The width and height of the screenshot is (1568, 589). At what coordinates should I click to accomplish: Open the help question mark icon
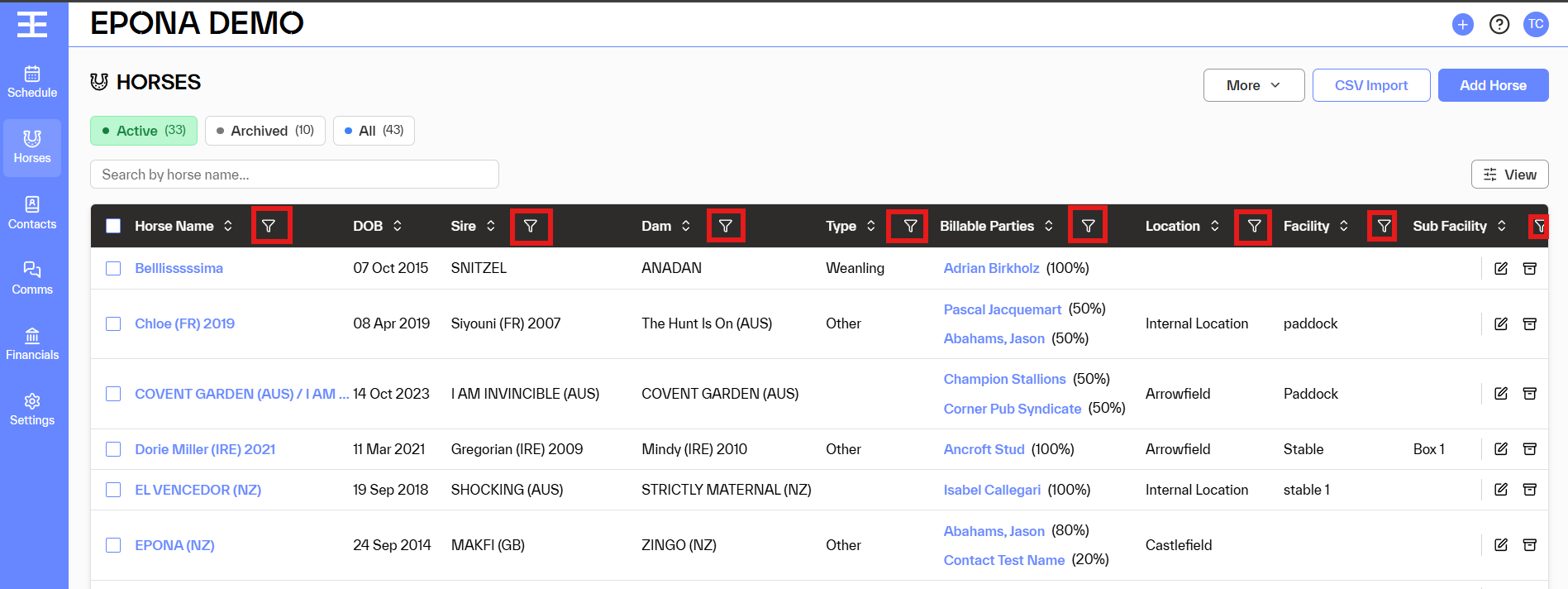tap(1499, 25)
